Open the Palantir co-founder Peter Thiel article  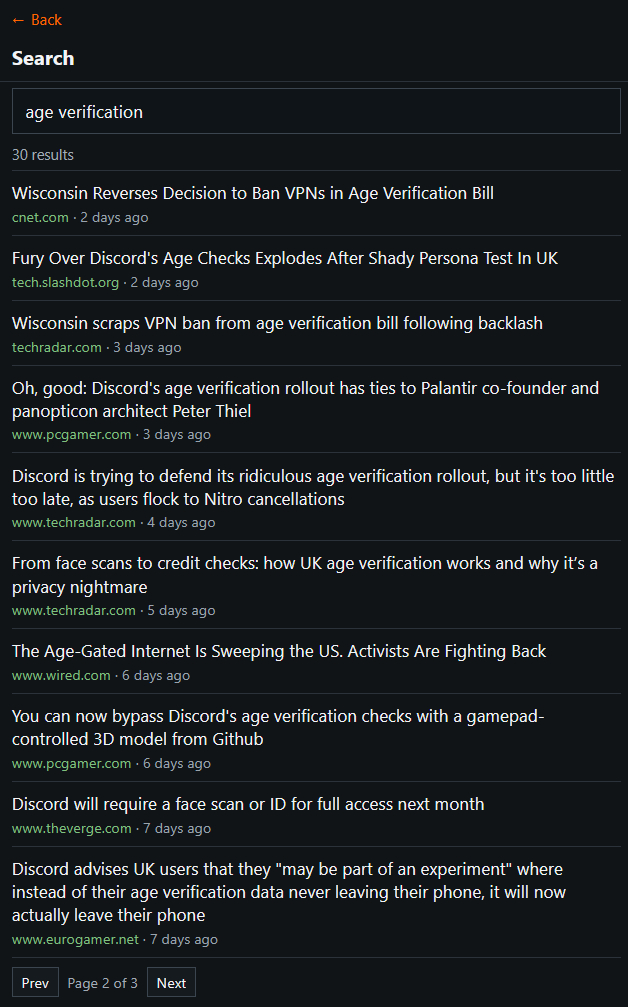[305, 399]
